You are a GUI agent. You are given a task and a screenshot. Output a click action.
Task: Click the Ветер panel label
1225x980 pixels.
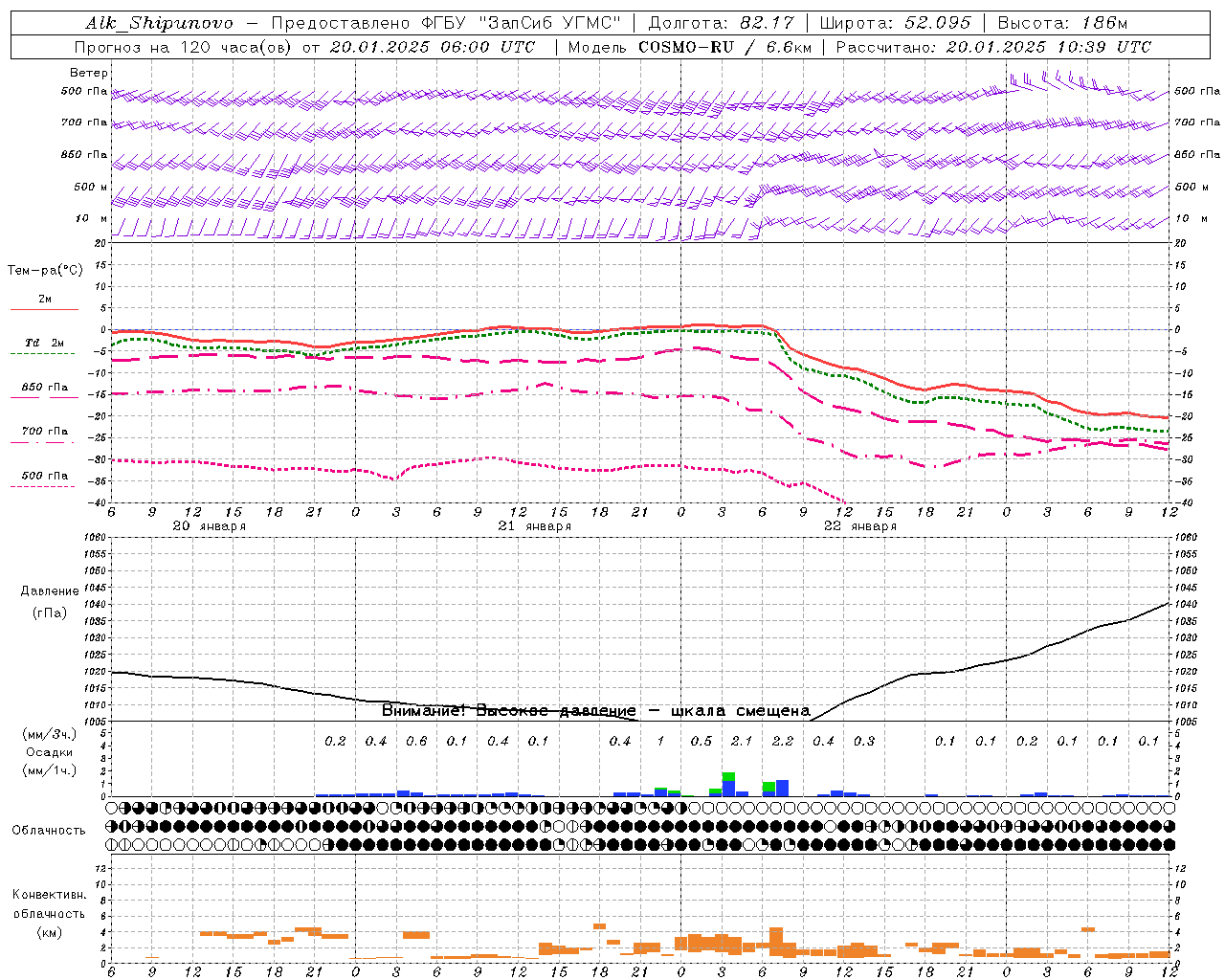coord(88,73)
